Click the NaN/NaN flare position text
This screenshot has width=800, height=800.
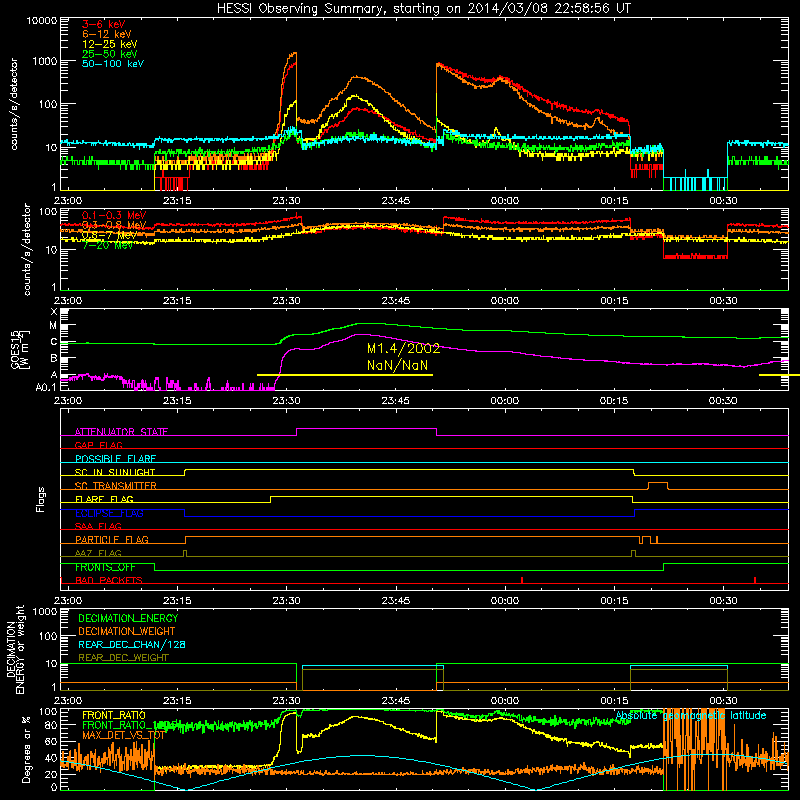point(397,365)
